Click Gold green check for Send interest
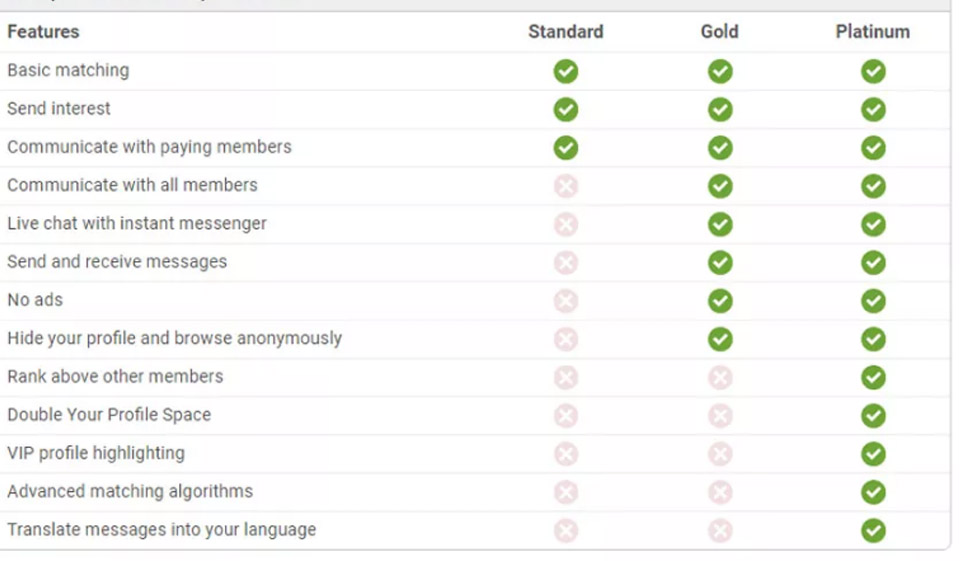The width and height of the screenshot is (960, 561). [x=720, y=109]
